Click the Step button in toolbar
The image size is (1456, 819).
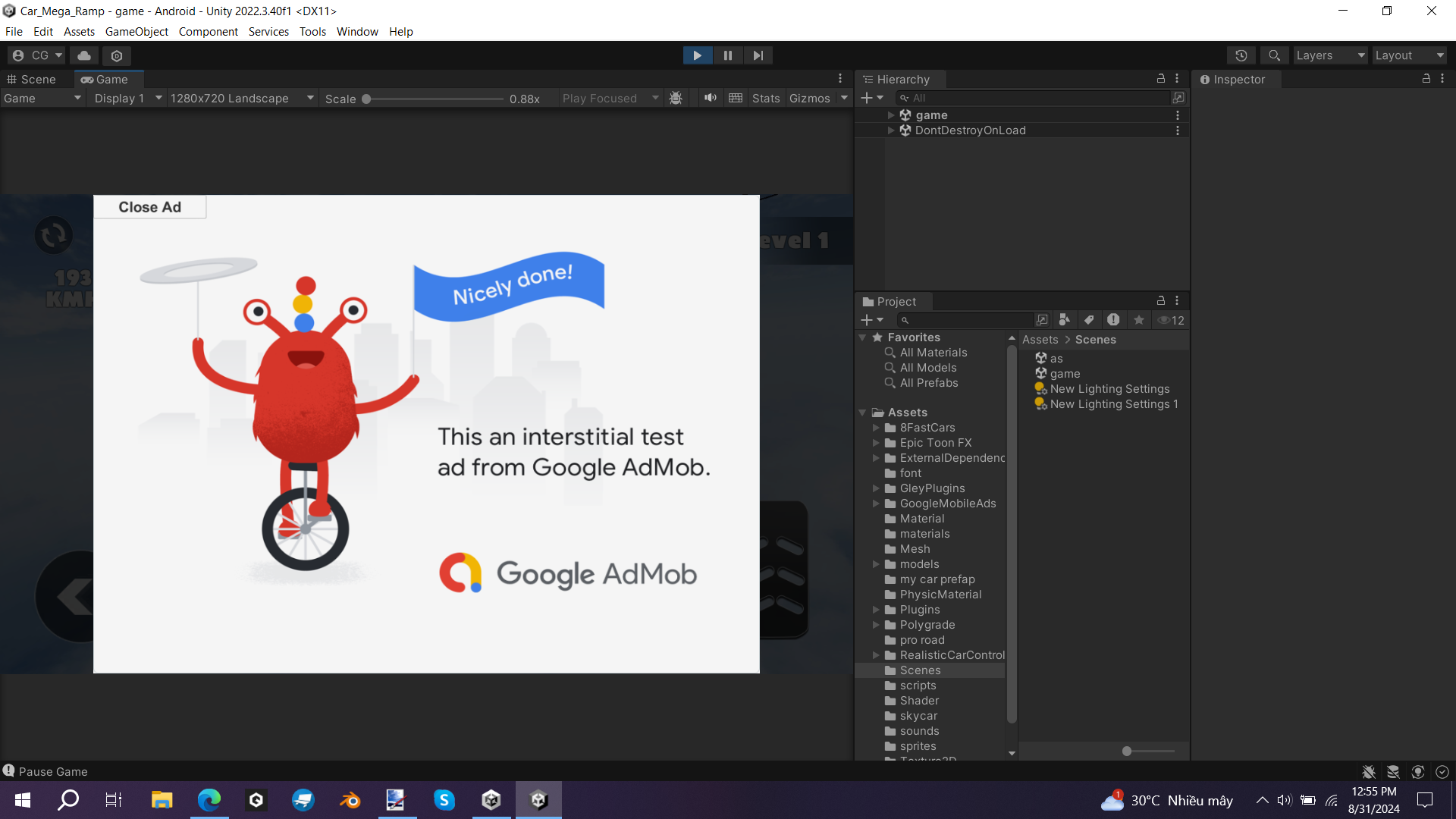pos(757,55)
